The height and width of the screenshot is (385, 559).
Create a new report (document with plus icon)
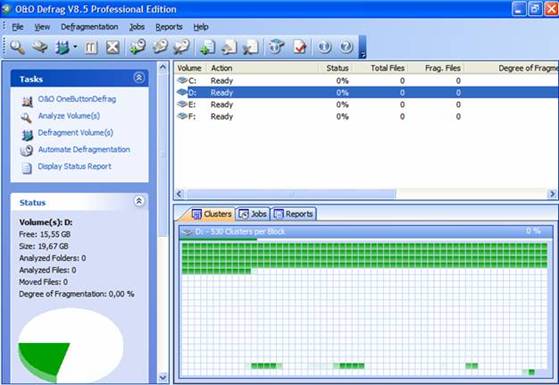[x=207, y=47]
